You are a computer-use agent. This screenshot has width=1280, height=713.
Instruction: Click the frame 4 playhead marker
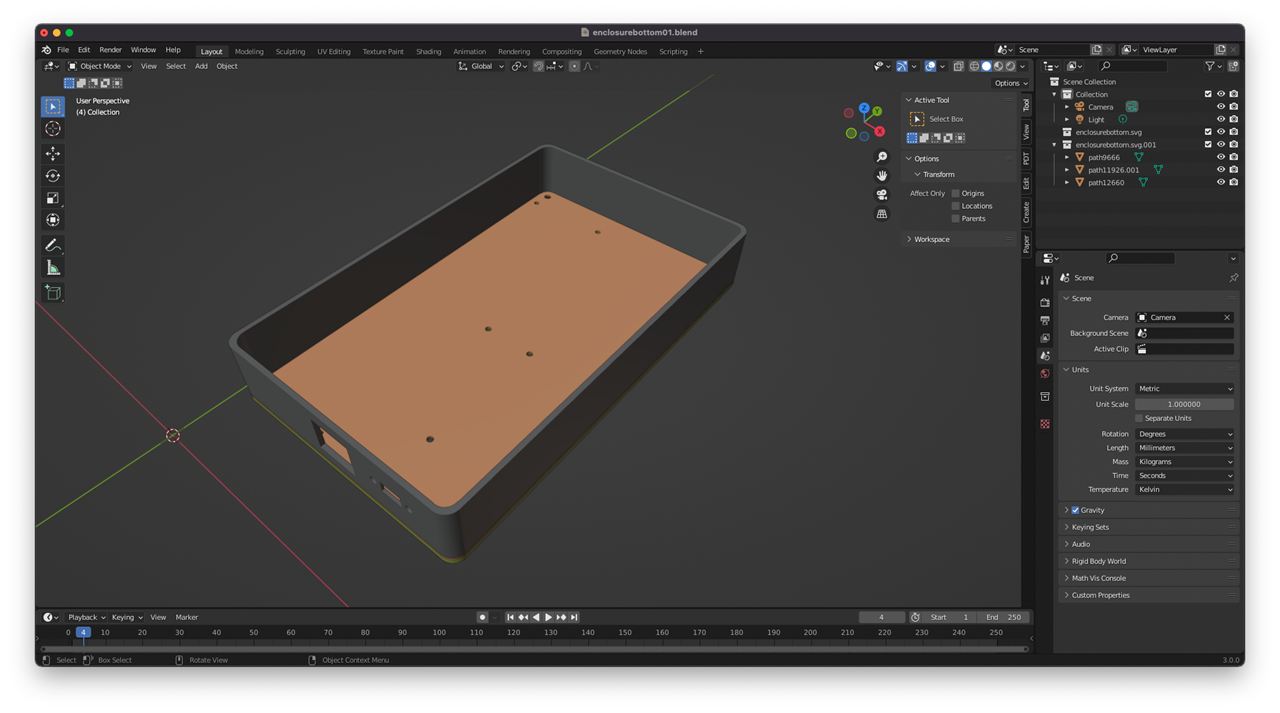[x=84, y=632]
